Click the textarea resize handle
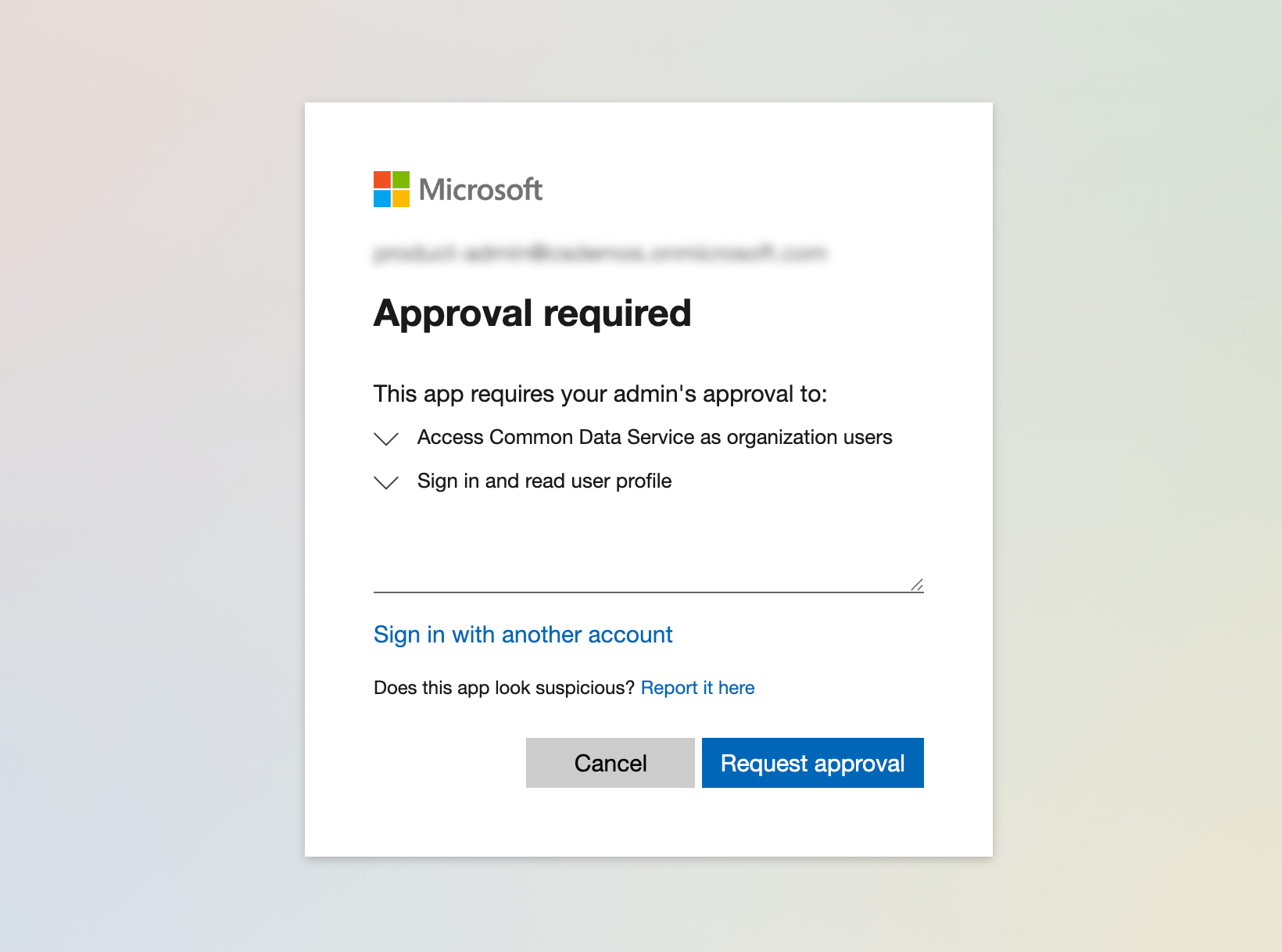The image size is (1282, 952). point(916,582)
